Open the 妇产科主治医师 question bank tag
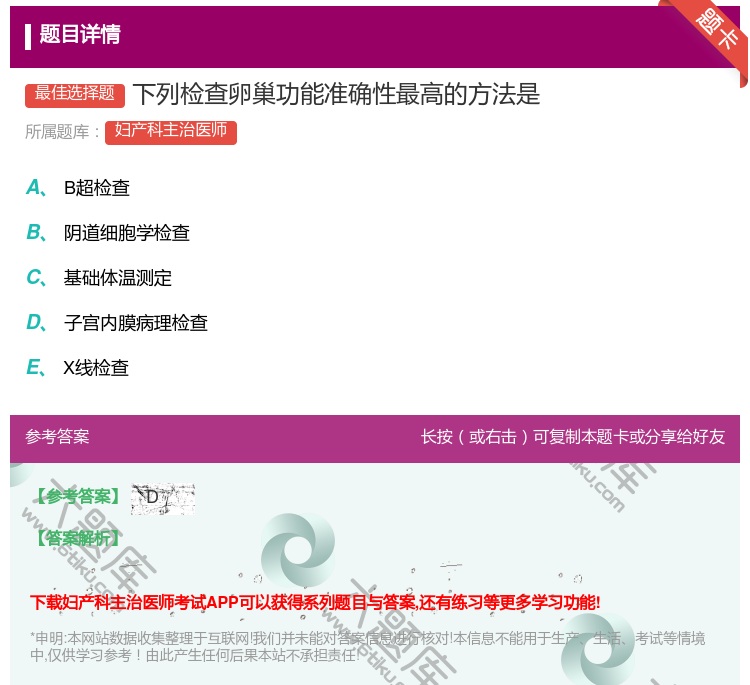This screenshot has width=750, height=685. [x=171, y=132]
